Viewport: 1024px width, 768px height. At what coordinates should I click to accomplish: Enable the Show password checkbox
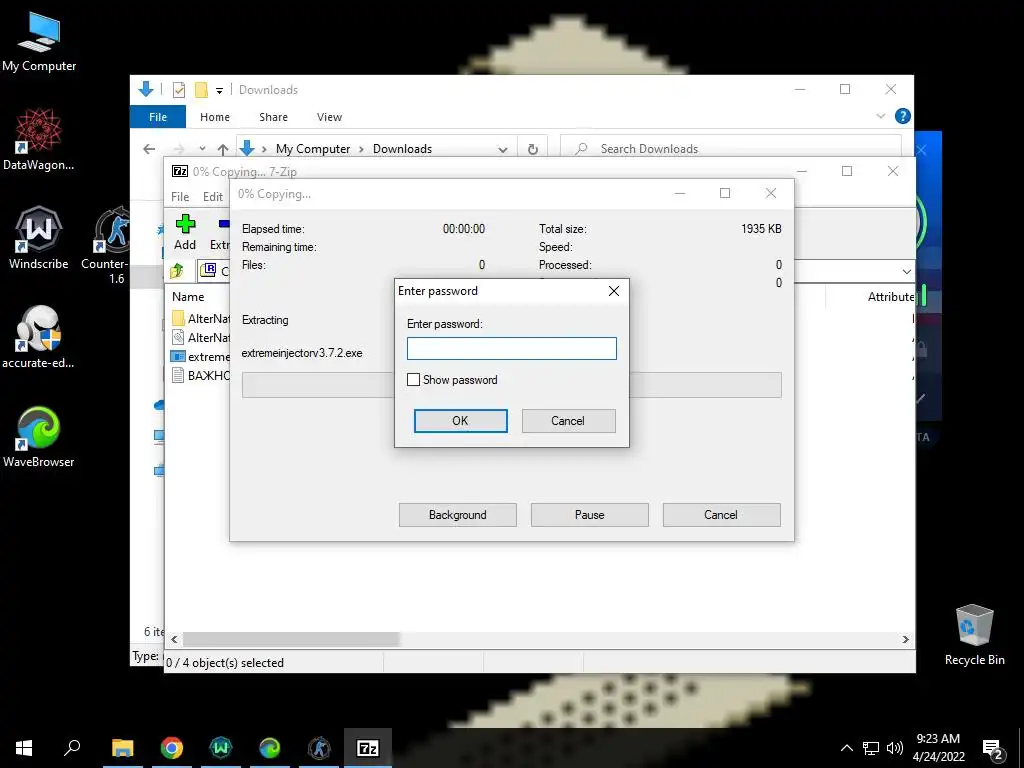point(413,379)
